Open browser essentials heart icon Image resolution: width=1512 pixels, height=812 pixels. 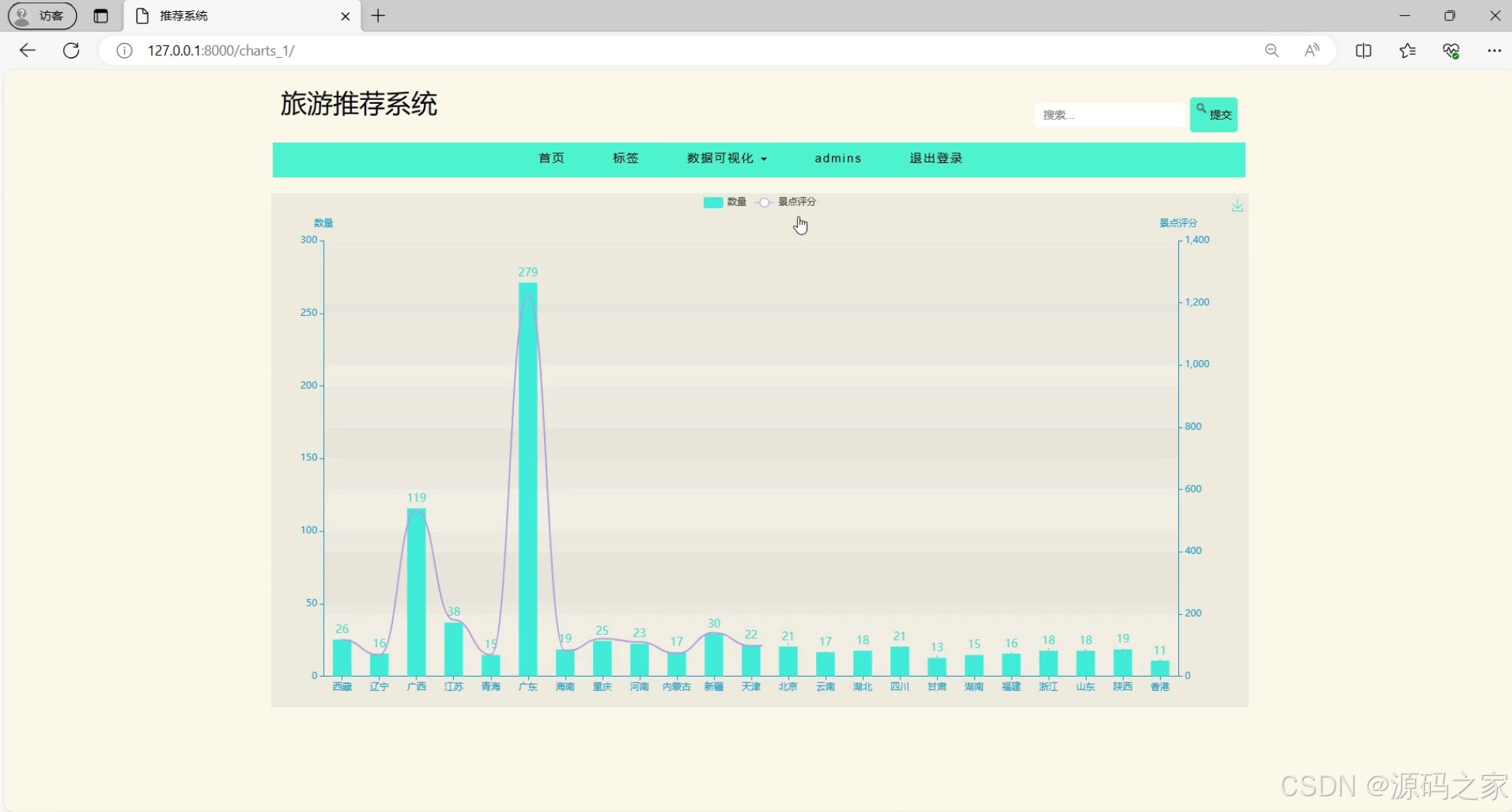coord(1451,50)
